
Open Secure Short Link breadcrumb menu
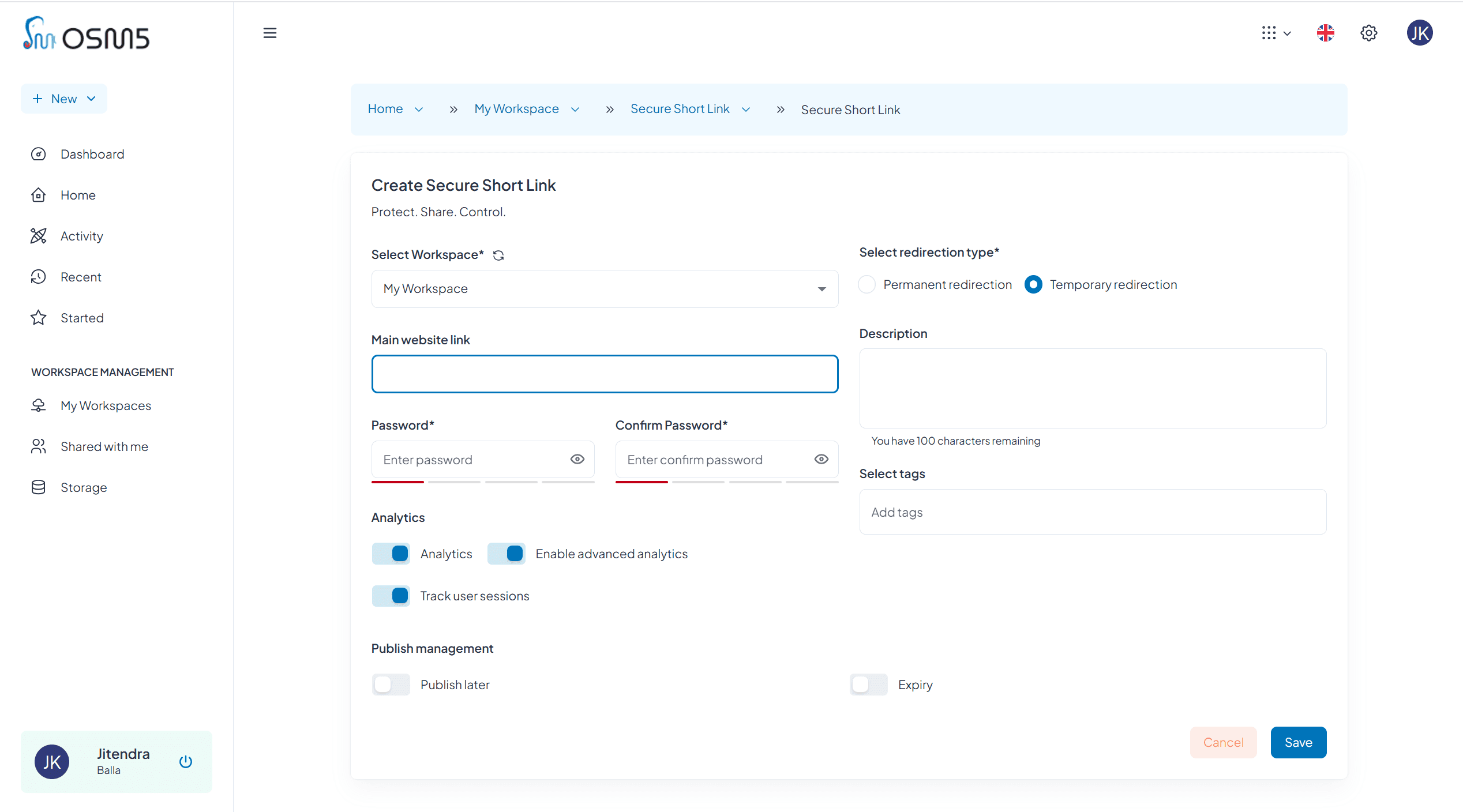click(746, 109)
